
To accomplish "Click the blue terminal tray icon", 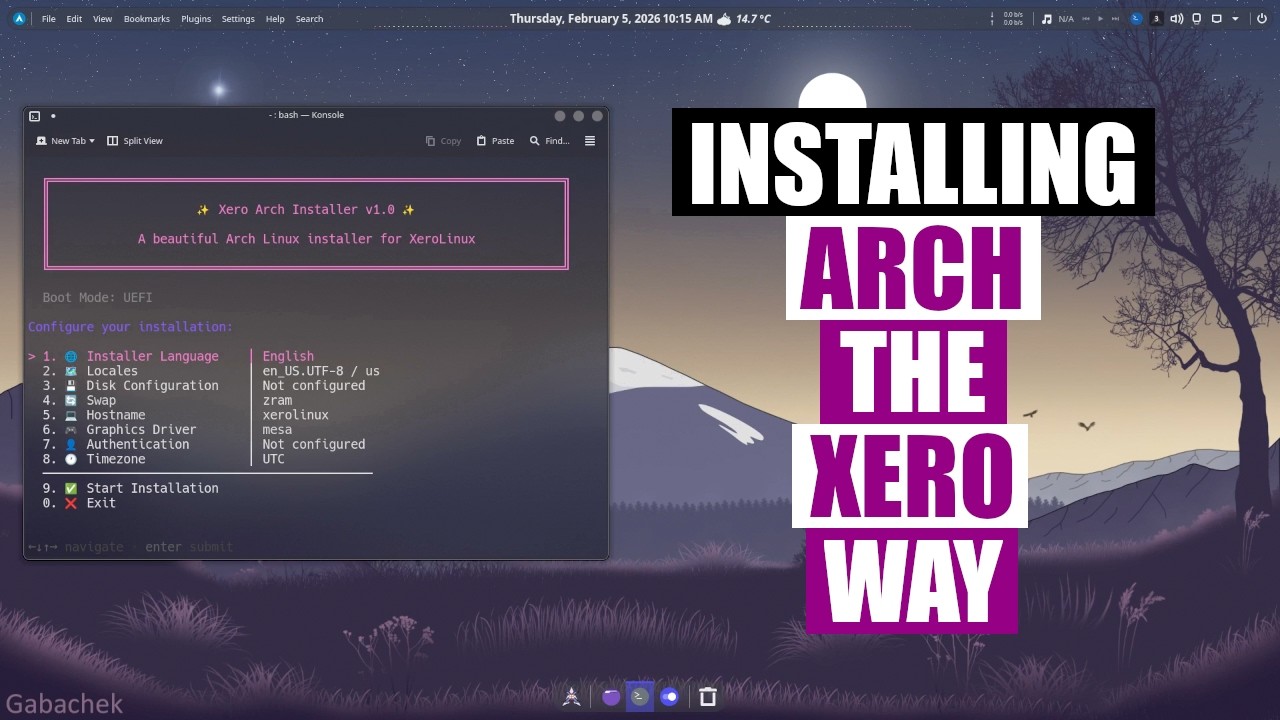I will tap(1136, 18).
